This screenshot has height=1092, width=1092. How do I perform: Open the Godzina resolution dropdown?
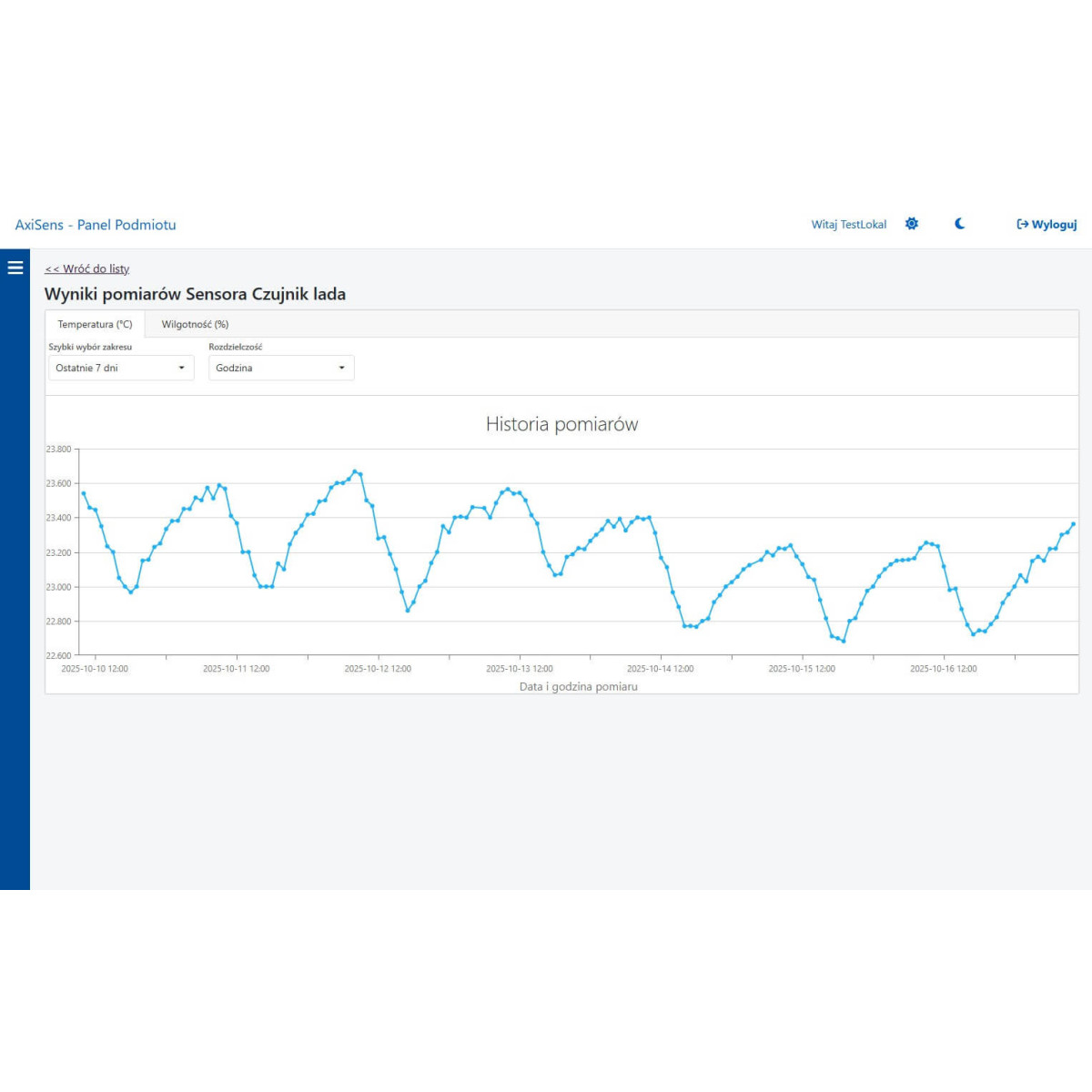(x=280, y=368)
